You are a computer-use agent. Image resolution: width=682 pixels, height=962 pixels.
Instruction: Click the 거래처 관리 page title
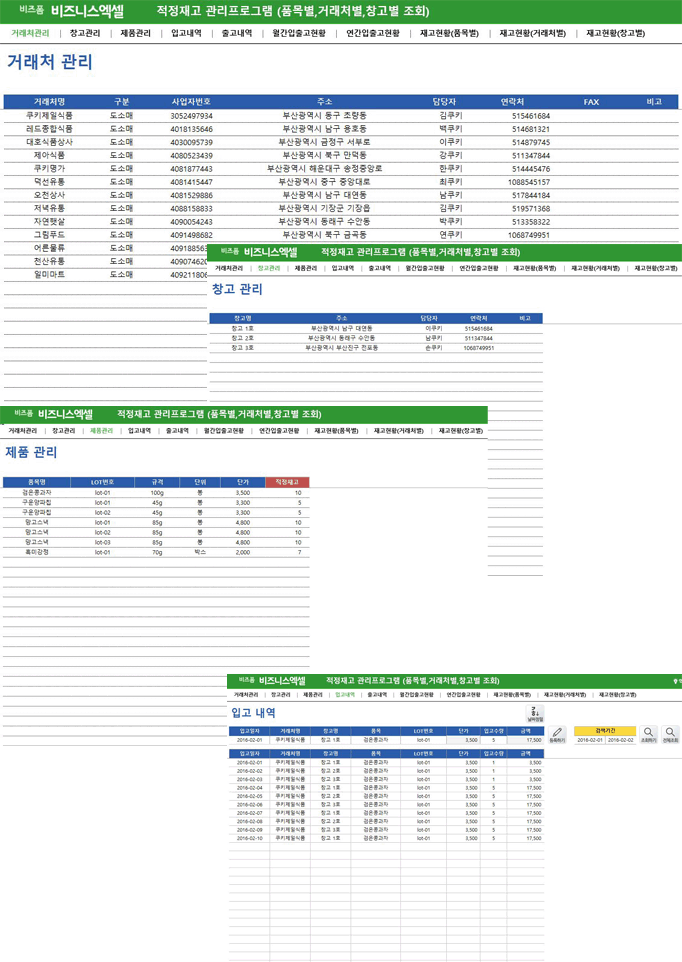tap(50, 62)
